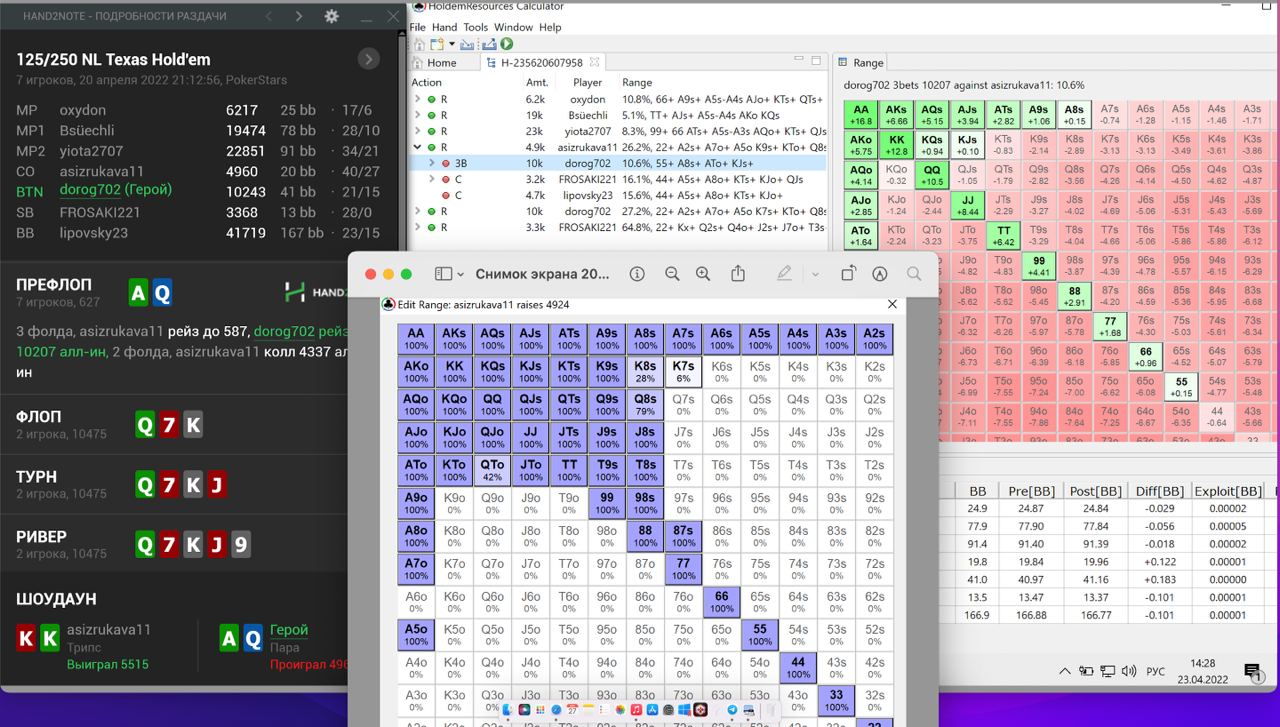Close the H-235620607958 tab

pyautogui.click(x=594, y=62)
